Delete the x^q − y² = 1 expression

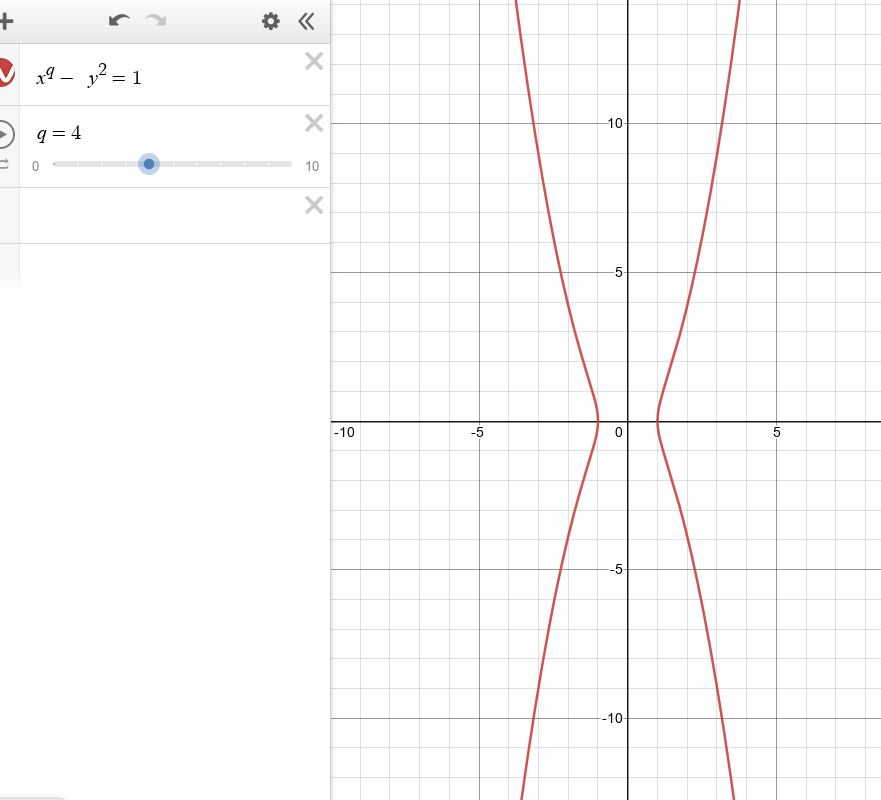pyautogui.click(x=314, y=61)
